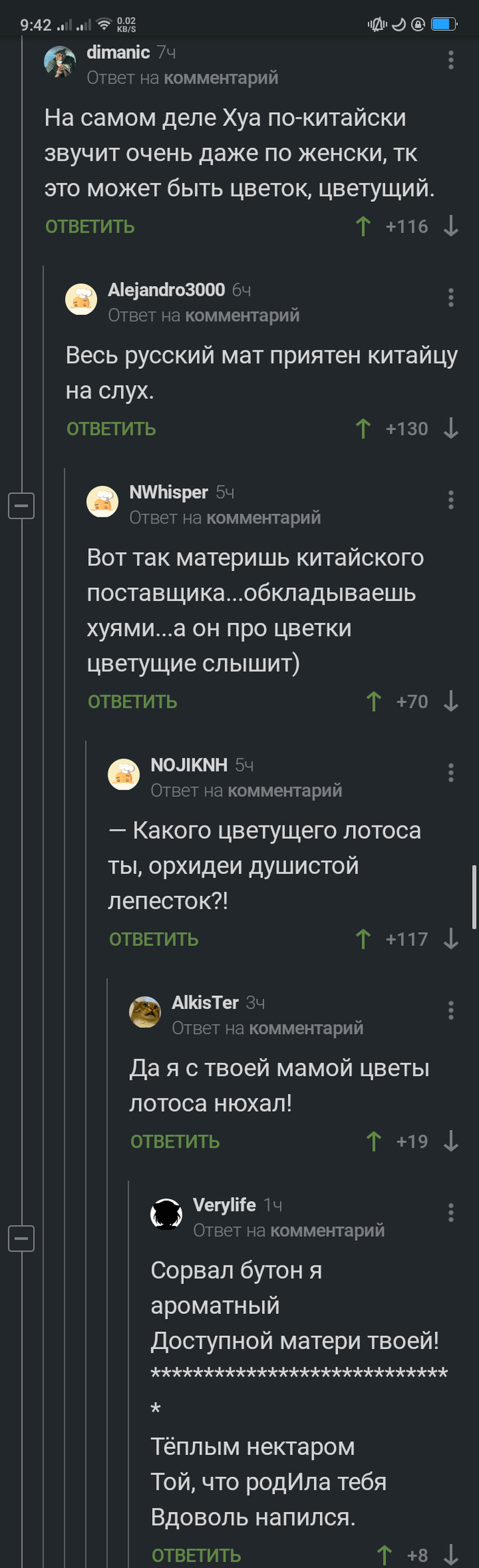Jump to parent via AlkisTer's 'комментарий' link
This screenshot has height=1568, width=479.
pos(306,1028)
